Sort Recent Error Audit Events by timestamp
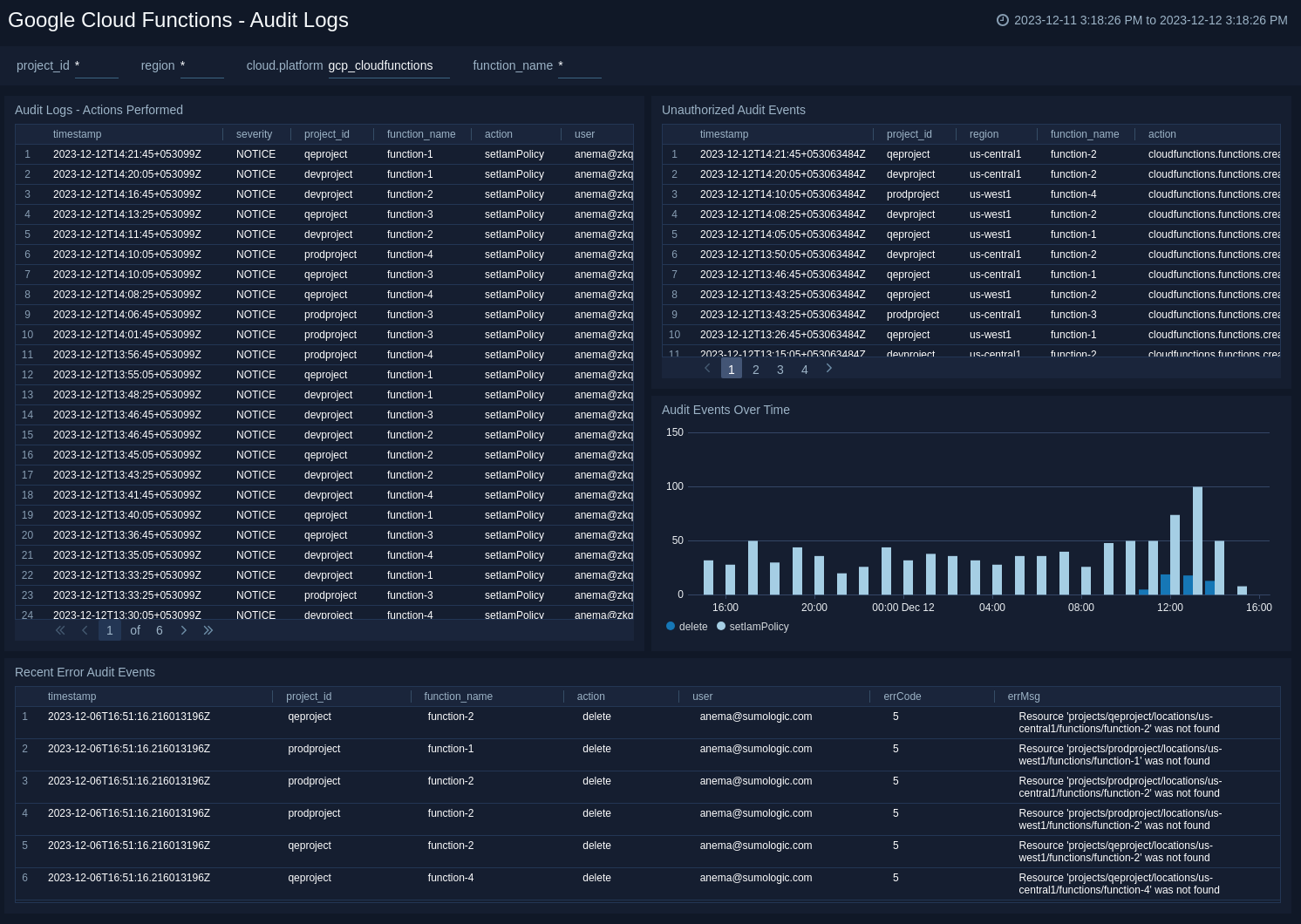This screenshot has width=1301, height=924. 72,696
